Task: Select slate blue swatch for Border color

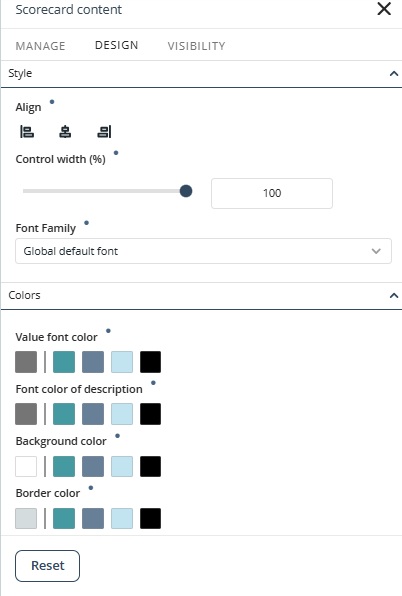Action: (93, 518)
